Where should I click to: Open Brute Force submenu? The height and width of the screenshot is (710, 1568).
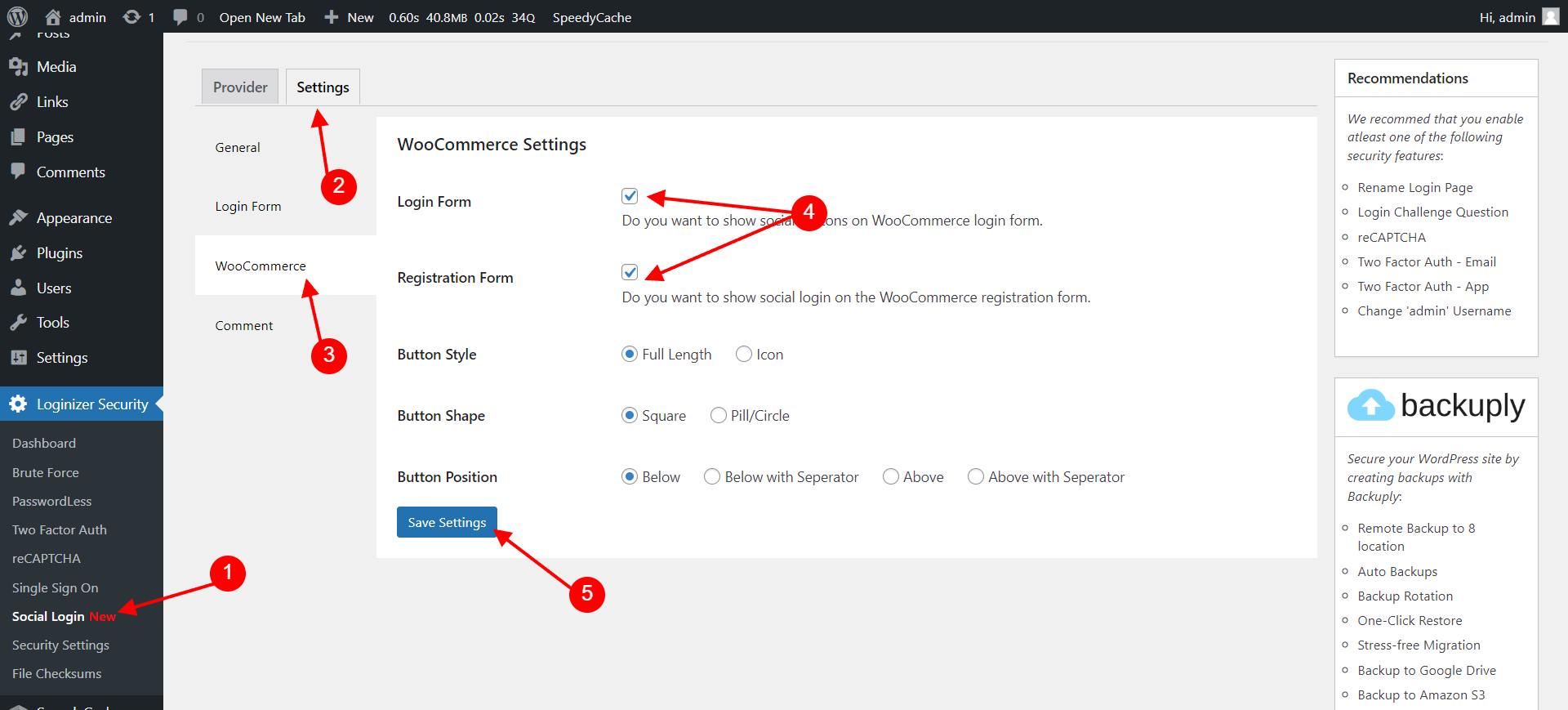click(46, 472)
